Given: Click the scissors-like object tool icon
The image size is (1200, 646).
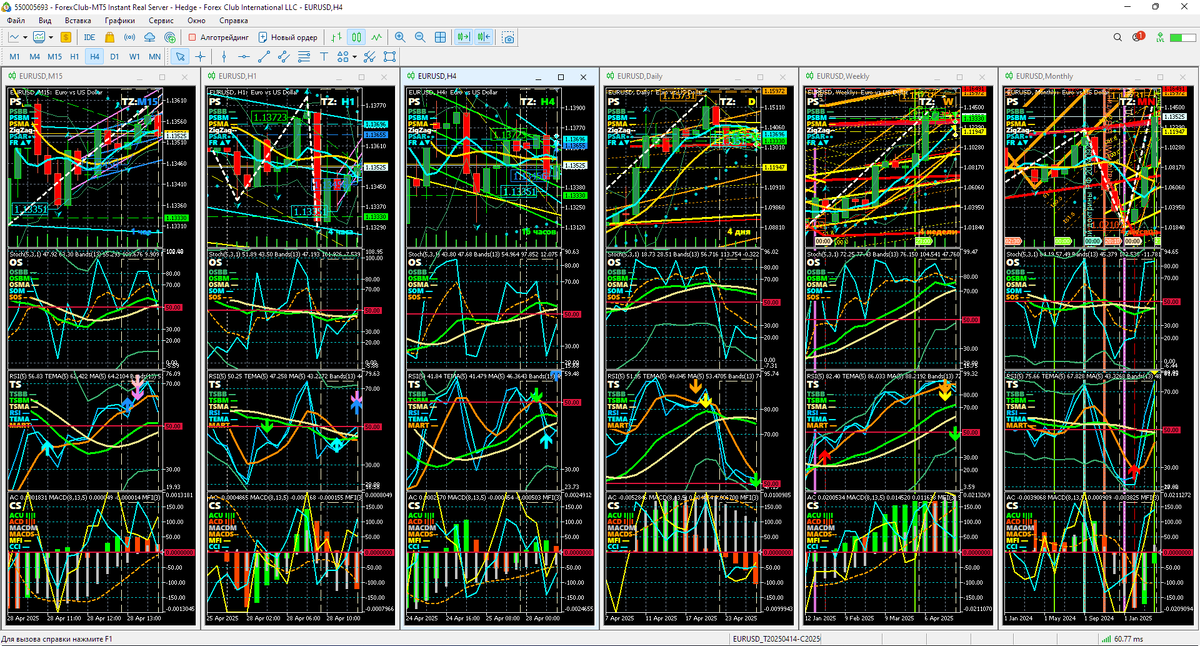Looking at the screenshot, I should 370,57.
